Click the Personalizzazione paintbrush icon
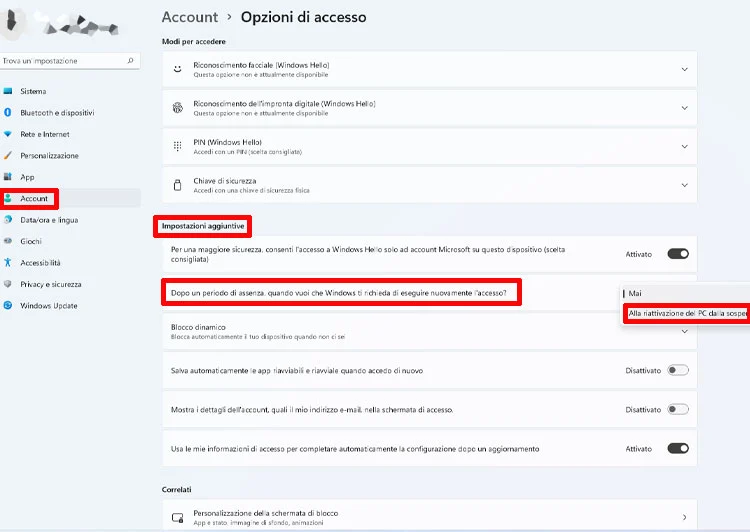The image size is (750, 532). 8,155
